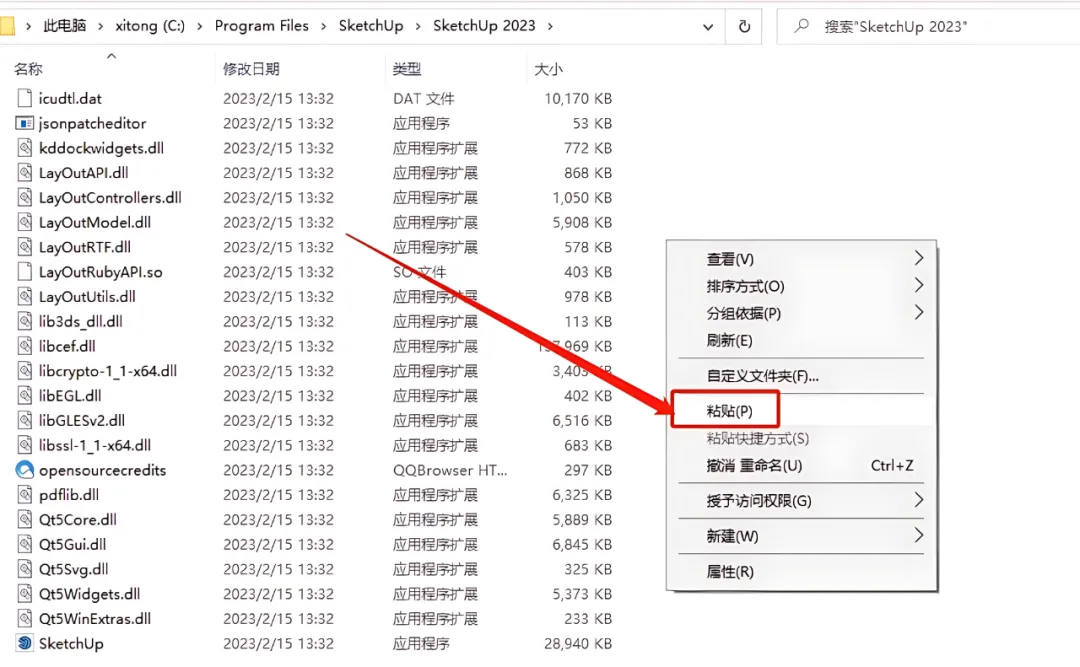
Task: Select 撤消 重命名(U) menu entry
Action: (x=801, y=466)
